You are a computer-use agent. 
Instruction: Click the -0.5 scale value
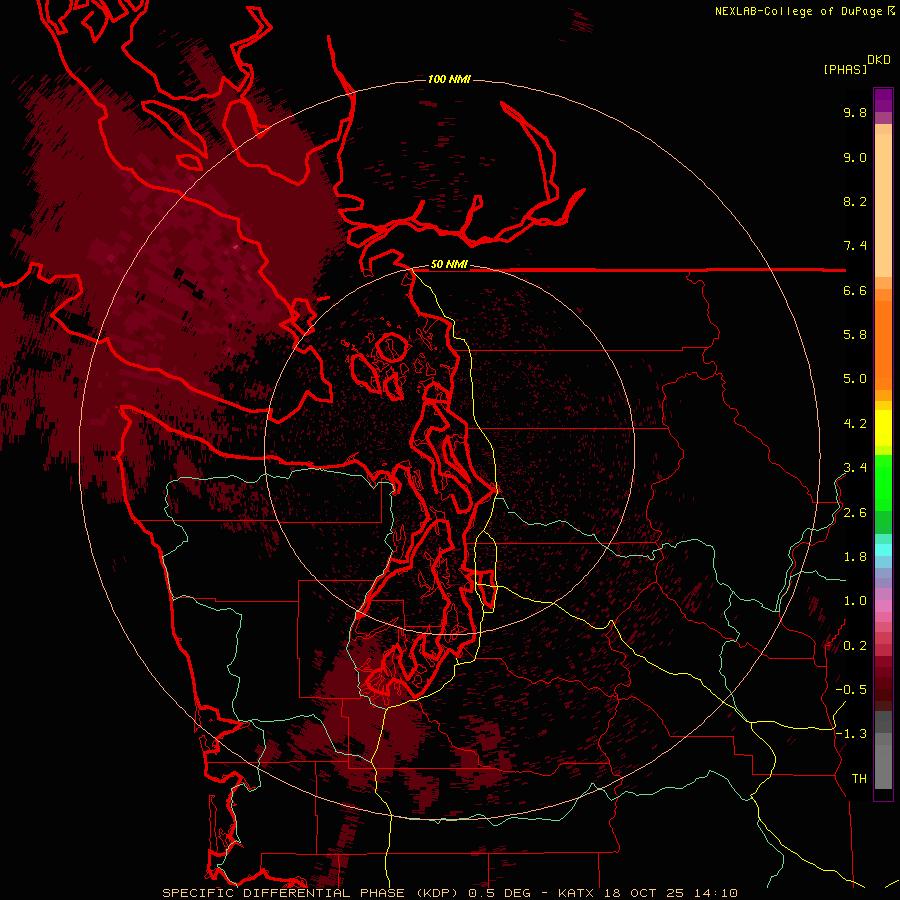pyautogui.click(x=851, y=690)
